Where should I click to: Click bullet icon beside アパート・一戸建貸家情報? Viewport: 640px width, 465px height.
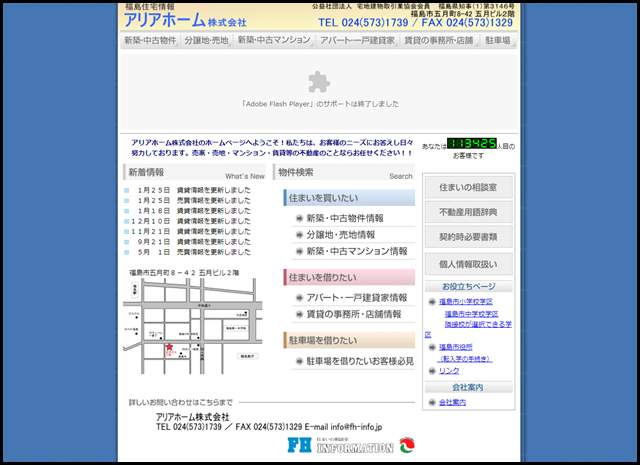click(300, 298)
